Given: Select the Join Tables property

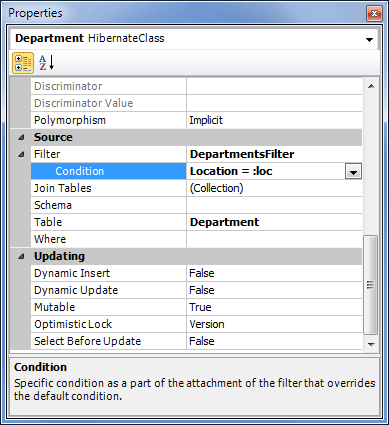Looking at the screenshot, I should (x=63, y=188).
